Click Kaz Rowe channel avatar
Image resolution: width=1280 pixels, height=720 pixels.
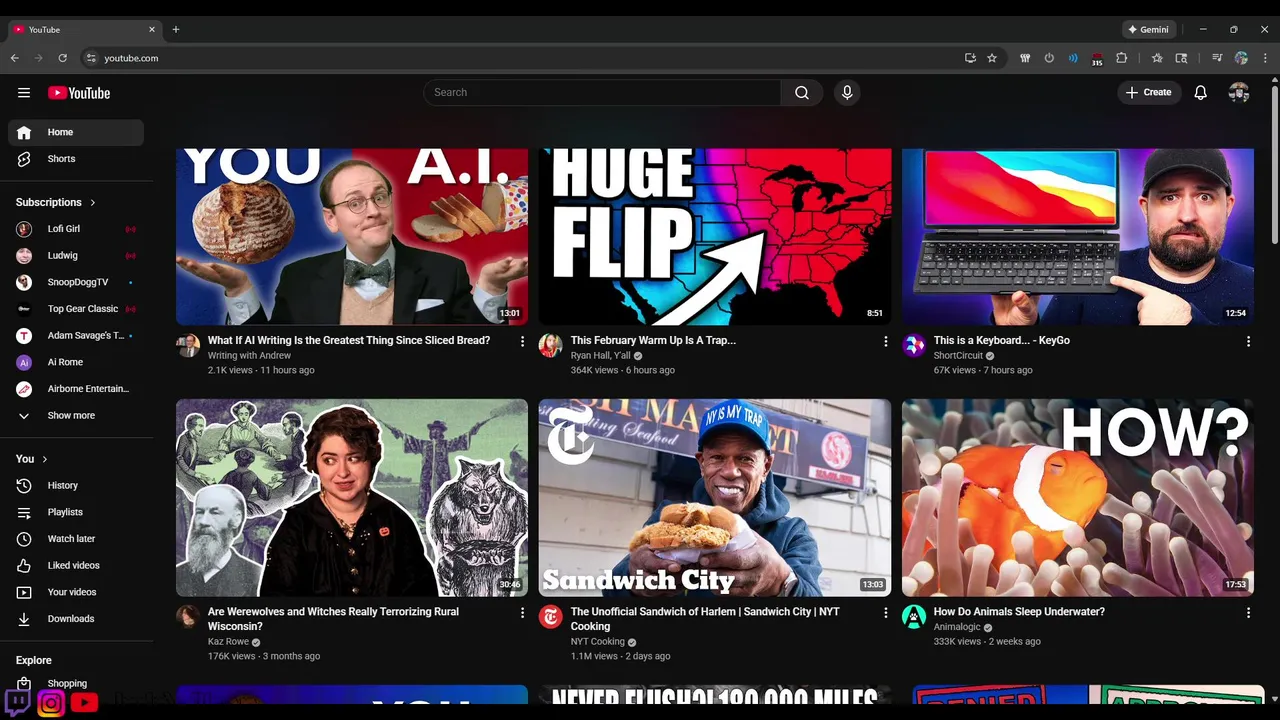tap(188, 617)
